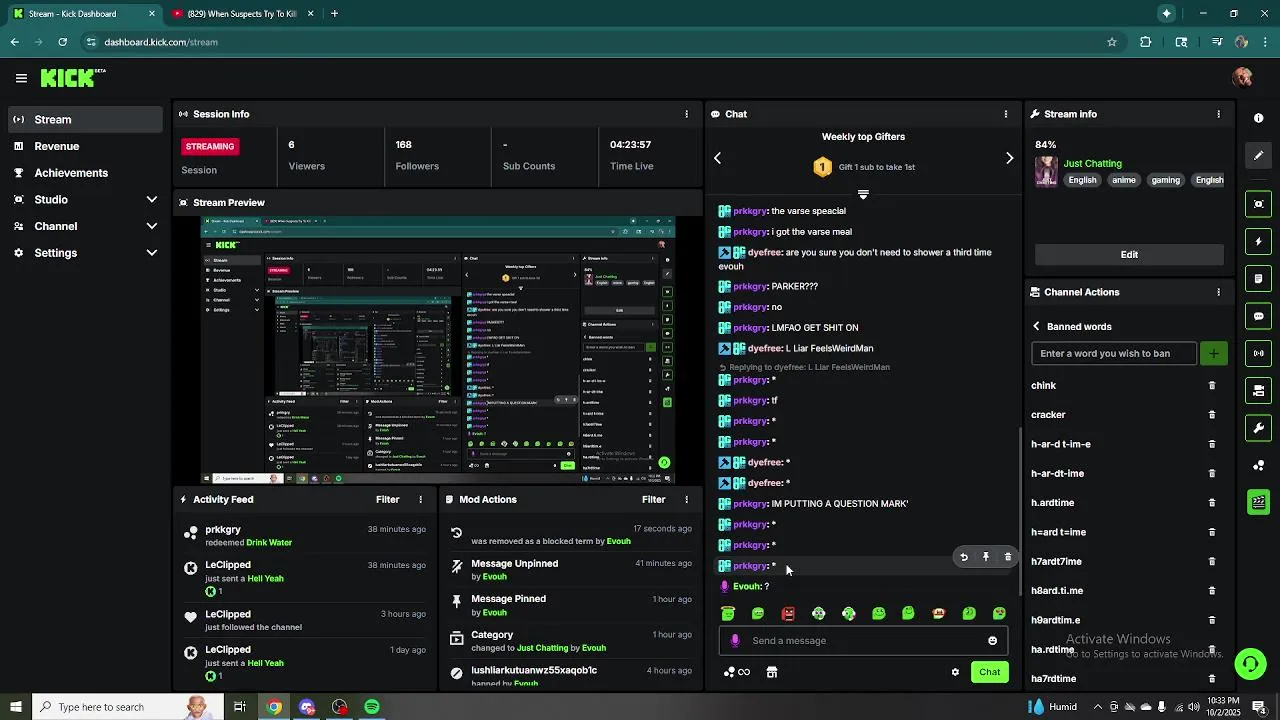Open the green clapperboard clips icon
The image size is (1280, 720).
pyautogui.click(x=1258, y=502)
